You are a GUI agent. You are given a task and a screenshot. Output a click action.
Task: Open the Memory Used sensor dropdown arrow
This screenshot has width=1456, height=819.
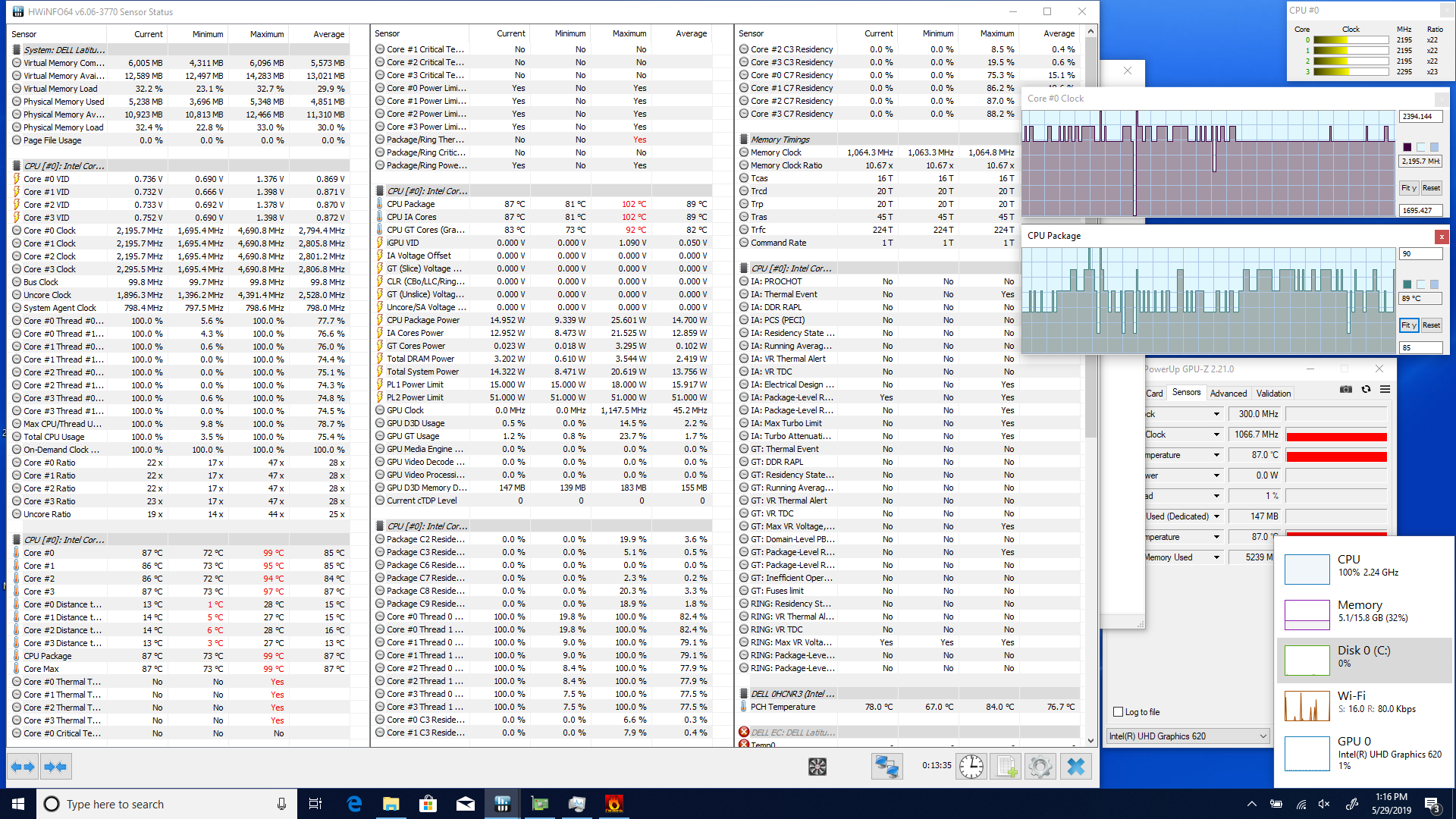(1216, 557)
